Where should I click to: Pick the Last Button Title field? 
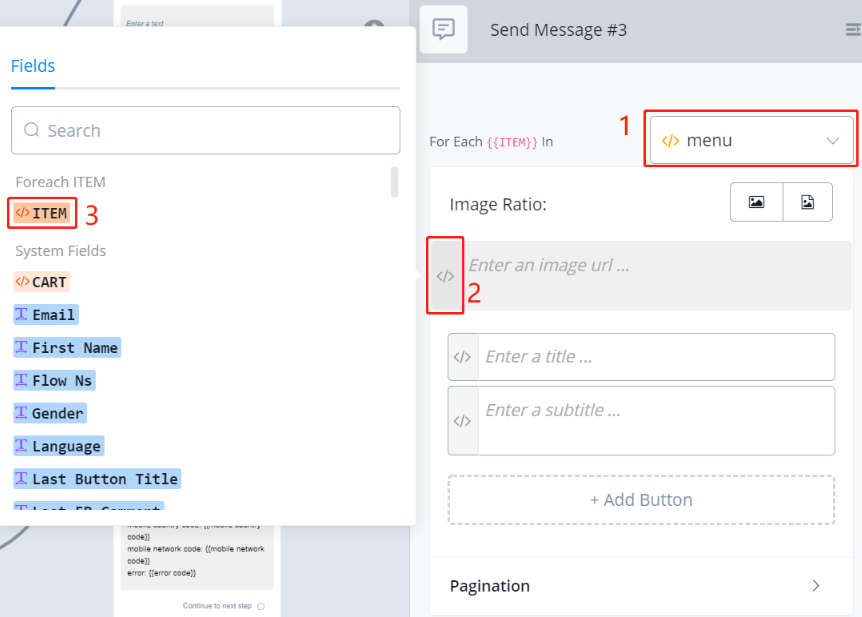tap(96, 479)
